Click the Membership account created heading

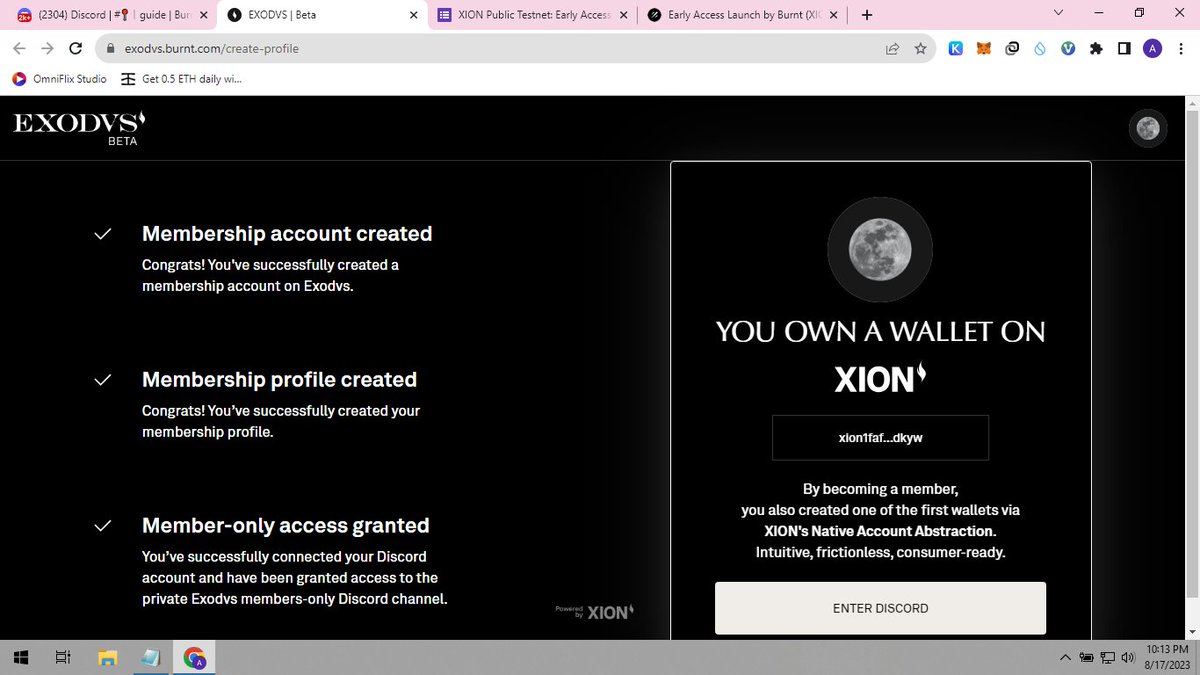click(x=287, y=234)
